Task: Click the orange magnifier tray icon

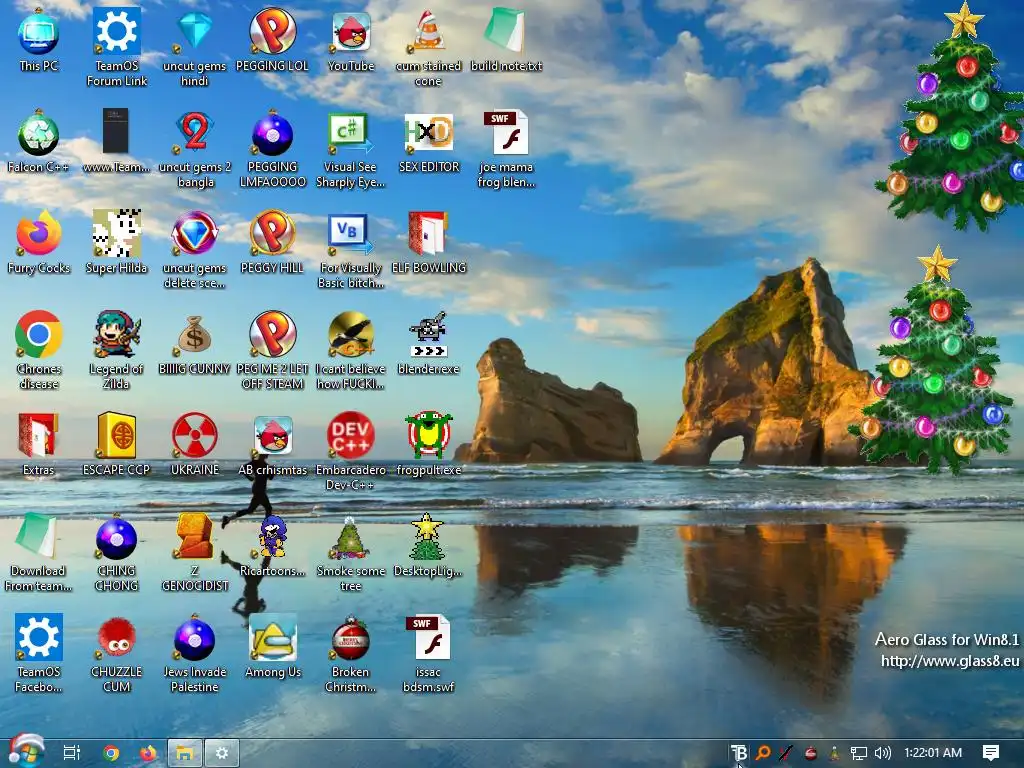Action: [x=762, y=753]
